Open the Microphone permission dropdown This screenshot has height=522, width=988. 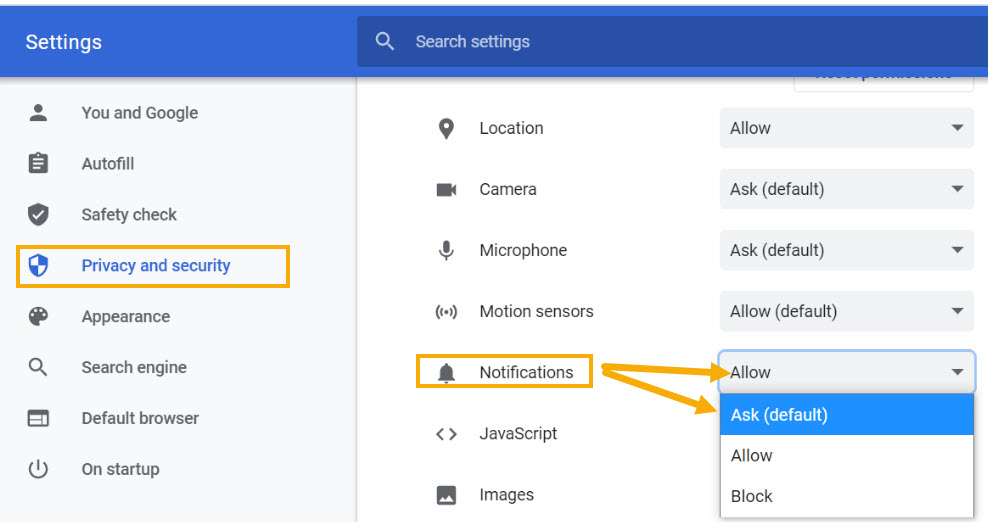[x=846, y=250]
